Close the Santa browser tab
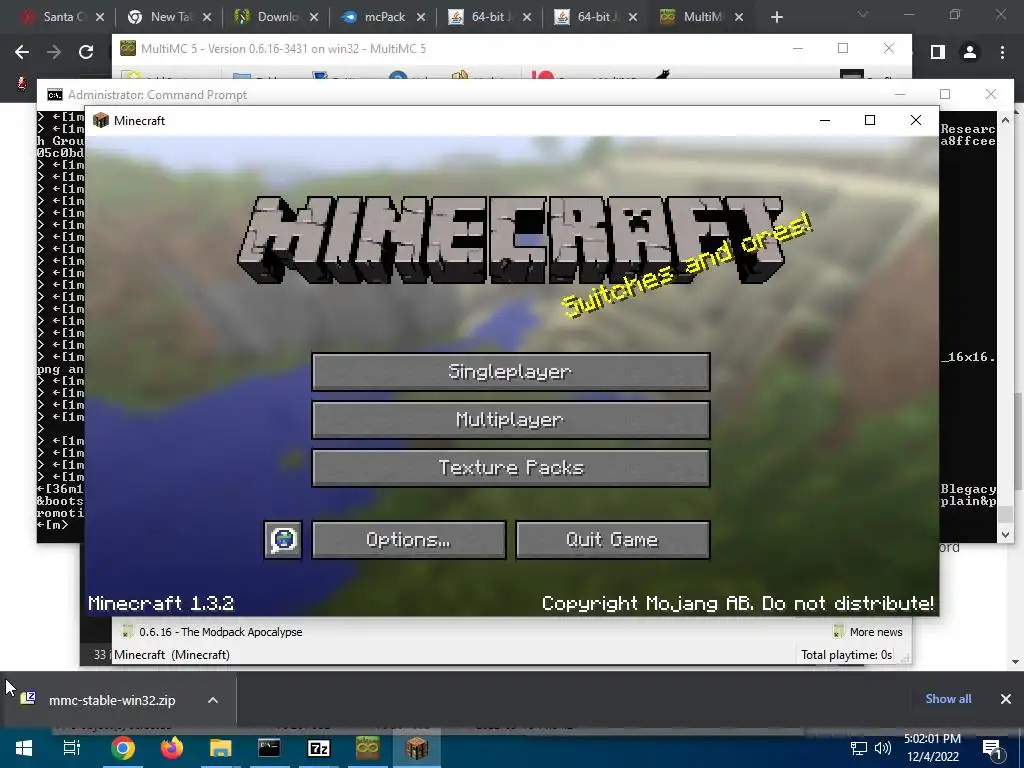Screen dimensions: 1024x768 (100, 17)
